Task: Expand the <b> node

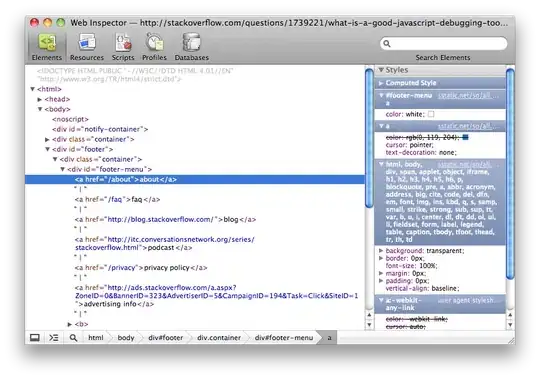Action: tap(70, 324)
